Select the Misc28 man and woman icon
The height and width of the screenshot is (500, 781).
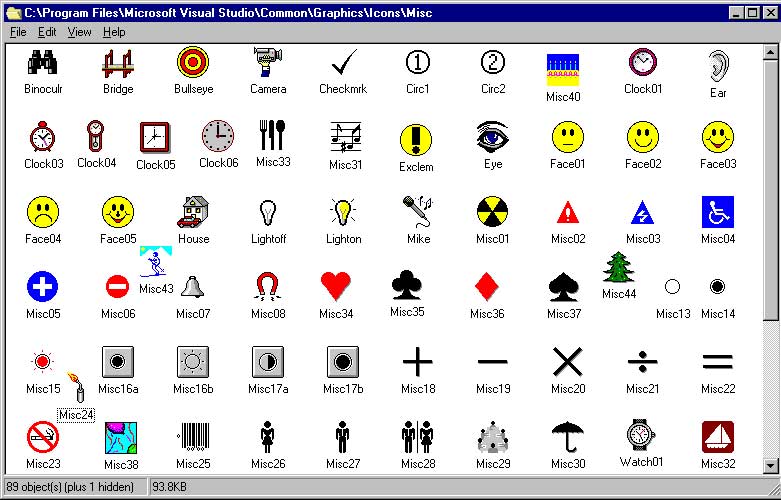point(417,437)
